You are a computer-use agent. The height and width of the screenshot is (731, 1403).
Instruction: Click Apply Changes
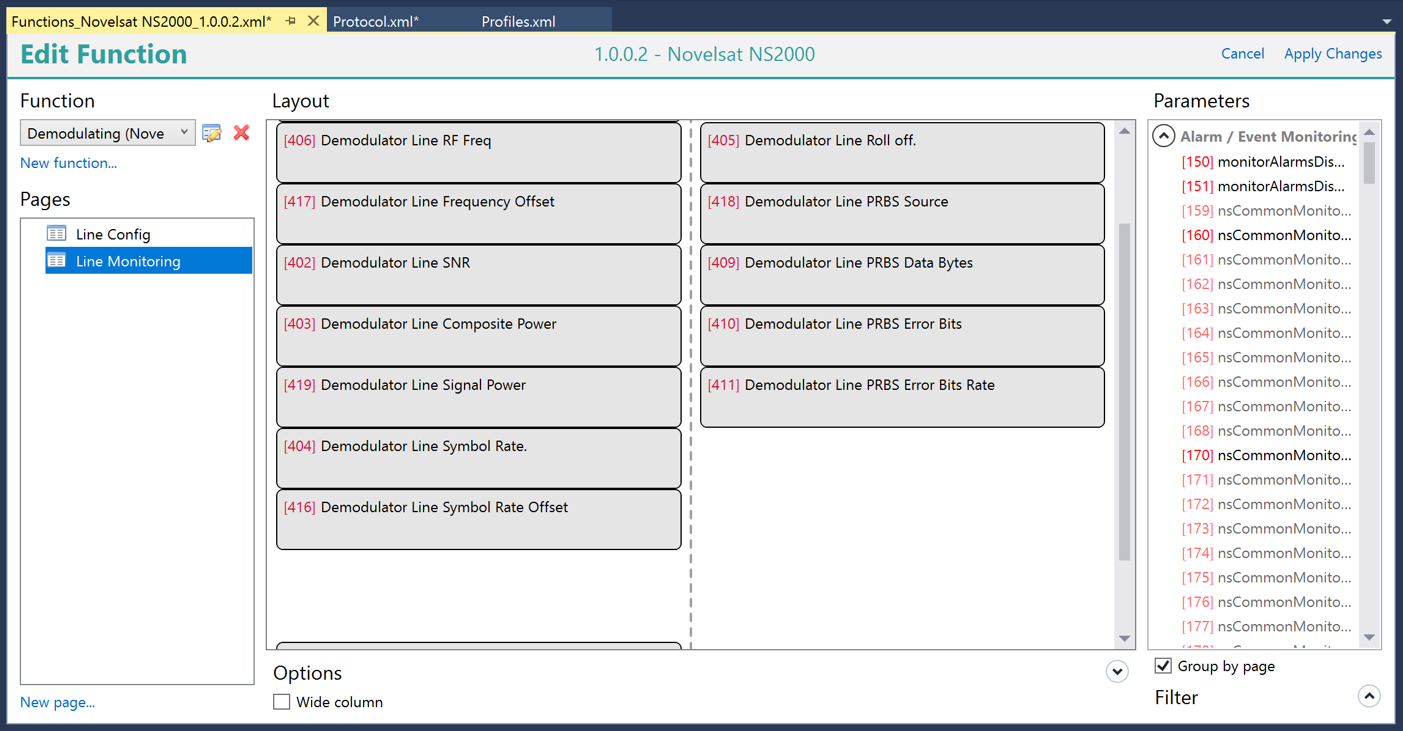[1333, 54]
